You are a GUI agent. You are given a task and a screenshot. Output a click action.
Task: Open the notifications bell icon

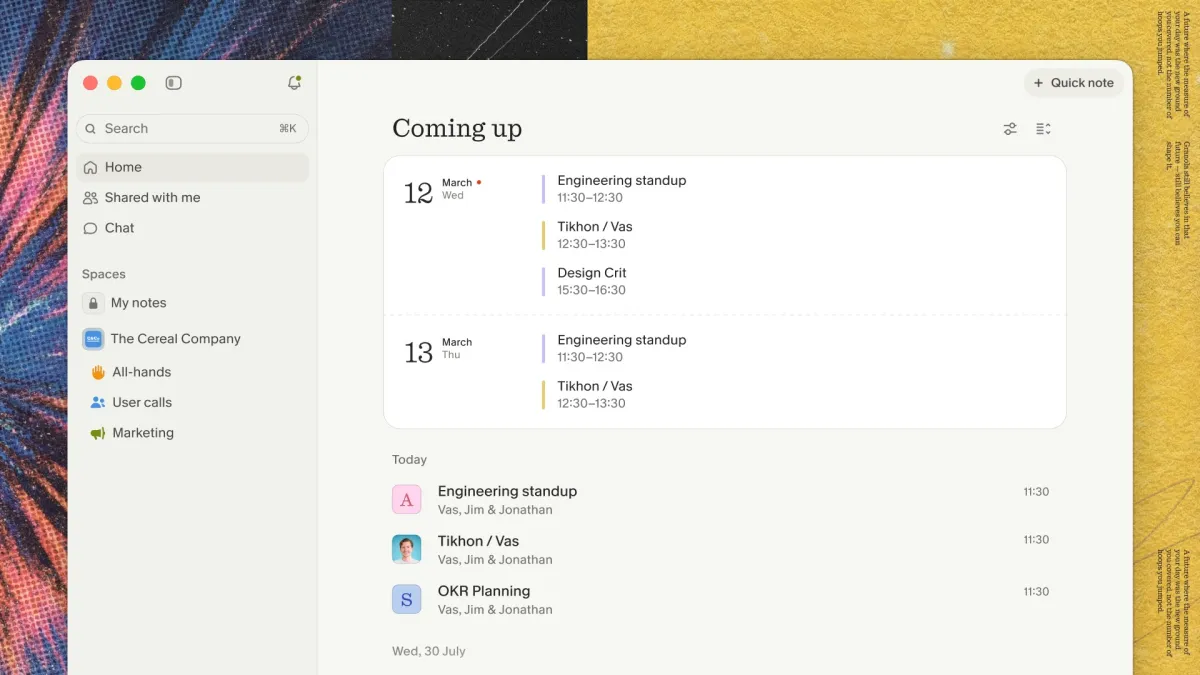pyautogui.click(x=294, y=83)
